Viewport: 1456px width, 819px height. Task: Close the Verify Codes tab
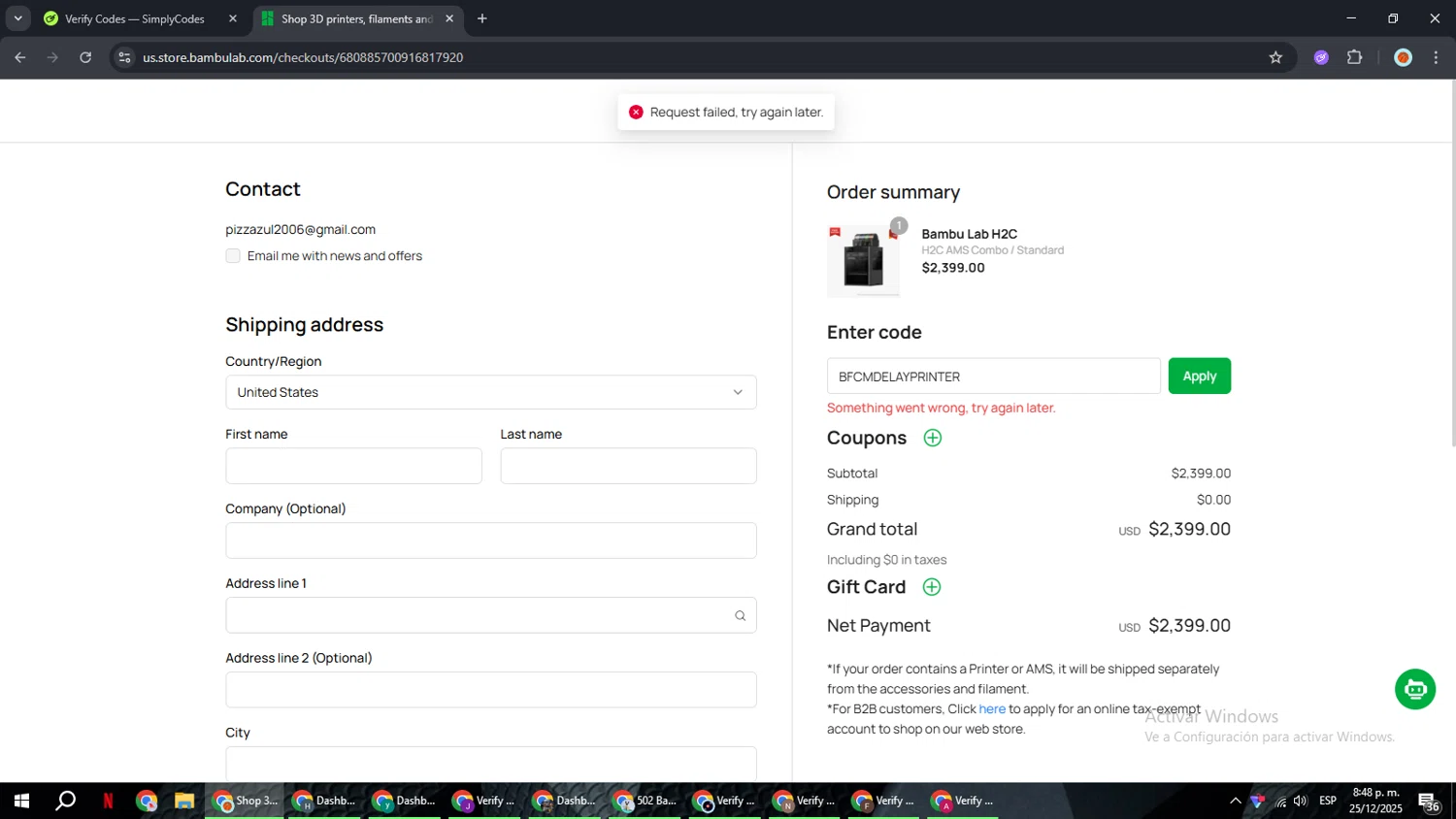click(x=233, y=18)
